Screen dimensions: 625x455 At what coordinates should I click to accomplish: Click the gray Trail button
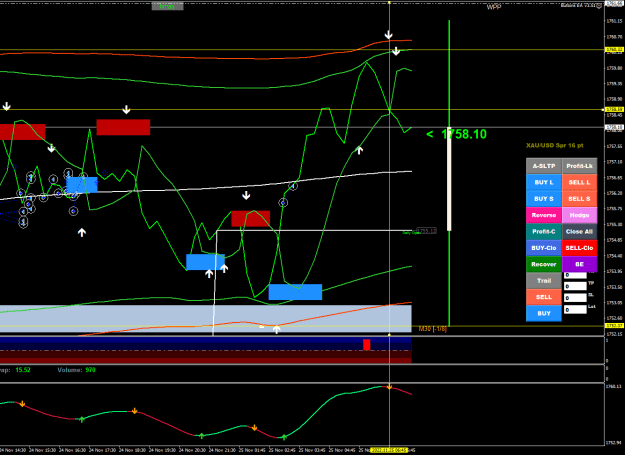tap(544, 281)
